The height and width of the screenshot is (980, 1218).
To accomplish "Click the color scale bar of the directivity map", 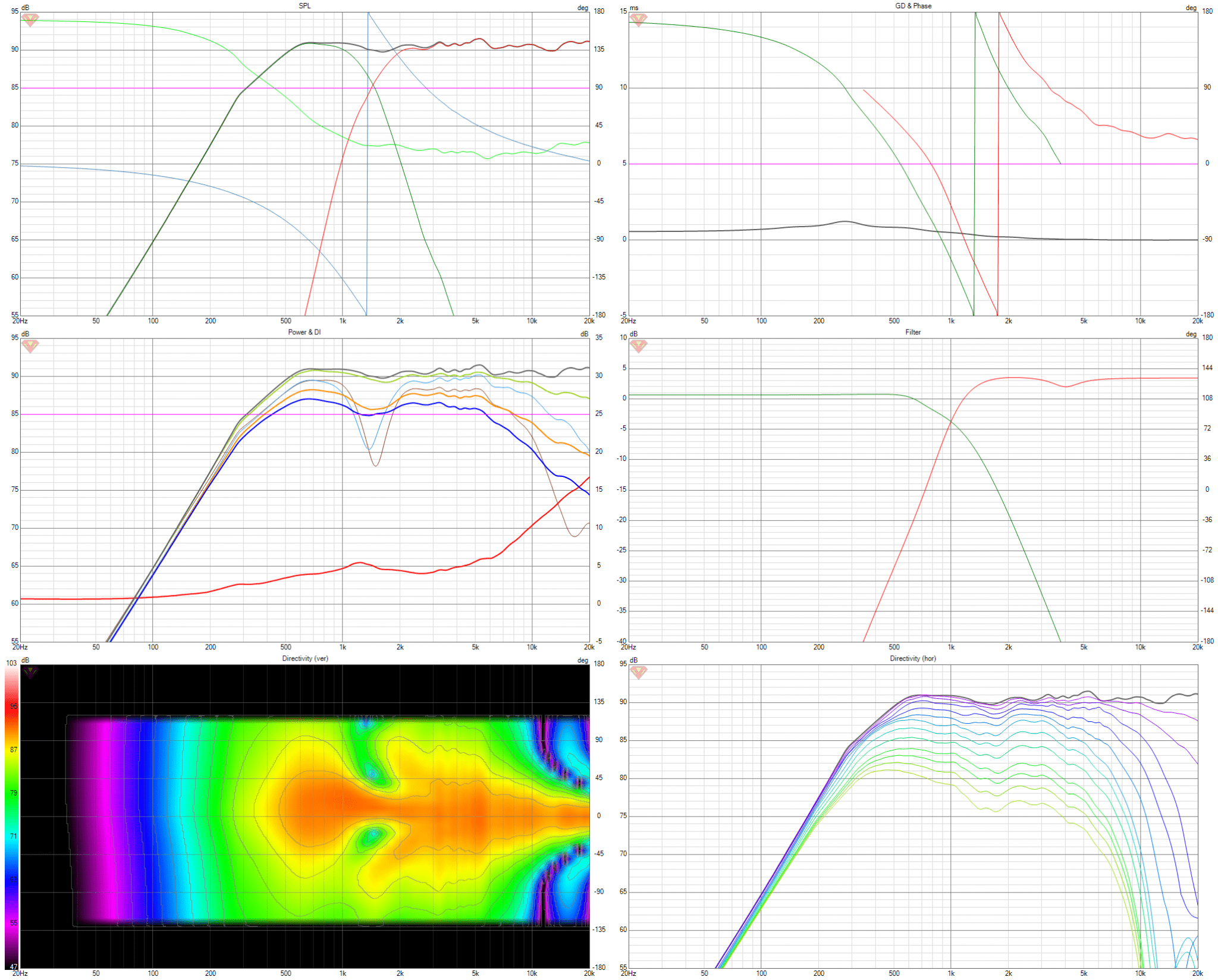I will click(x=12, y=818).
